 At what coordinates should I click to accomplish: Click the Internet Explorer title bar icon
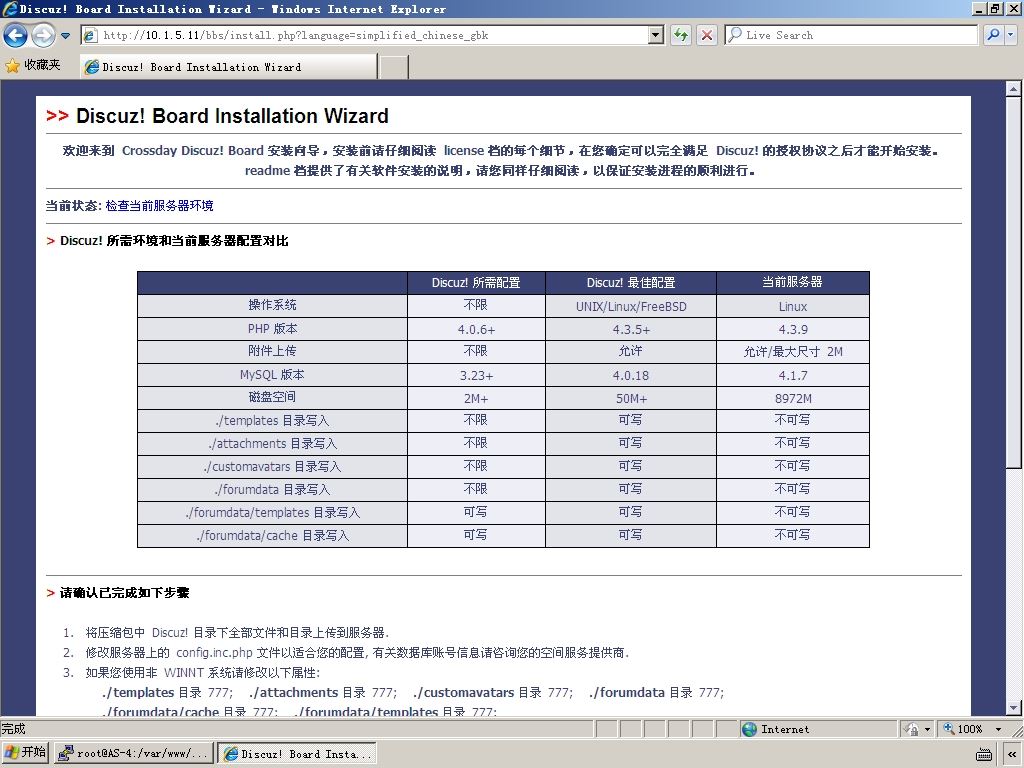9,8
